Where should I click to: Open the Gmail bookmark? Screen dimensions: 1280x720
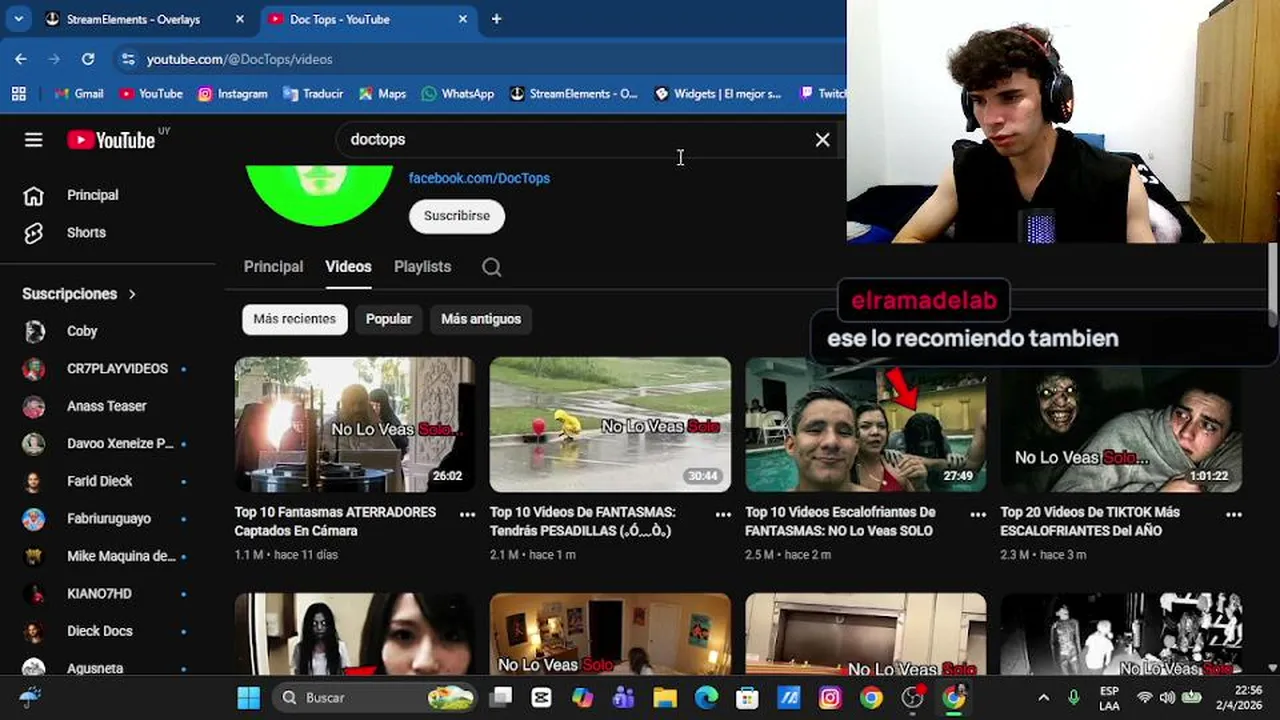click(x=79, y=93)
